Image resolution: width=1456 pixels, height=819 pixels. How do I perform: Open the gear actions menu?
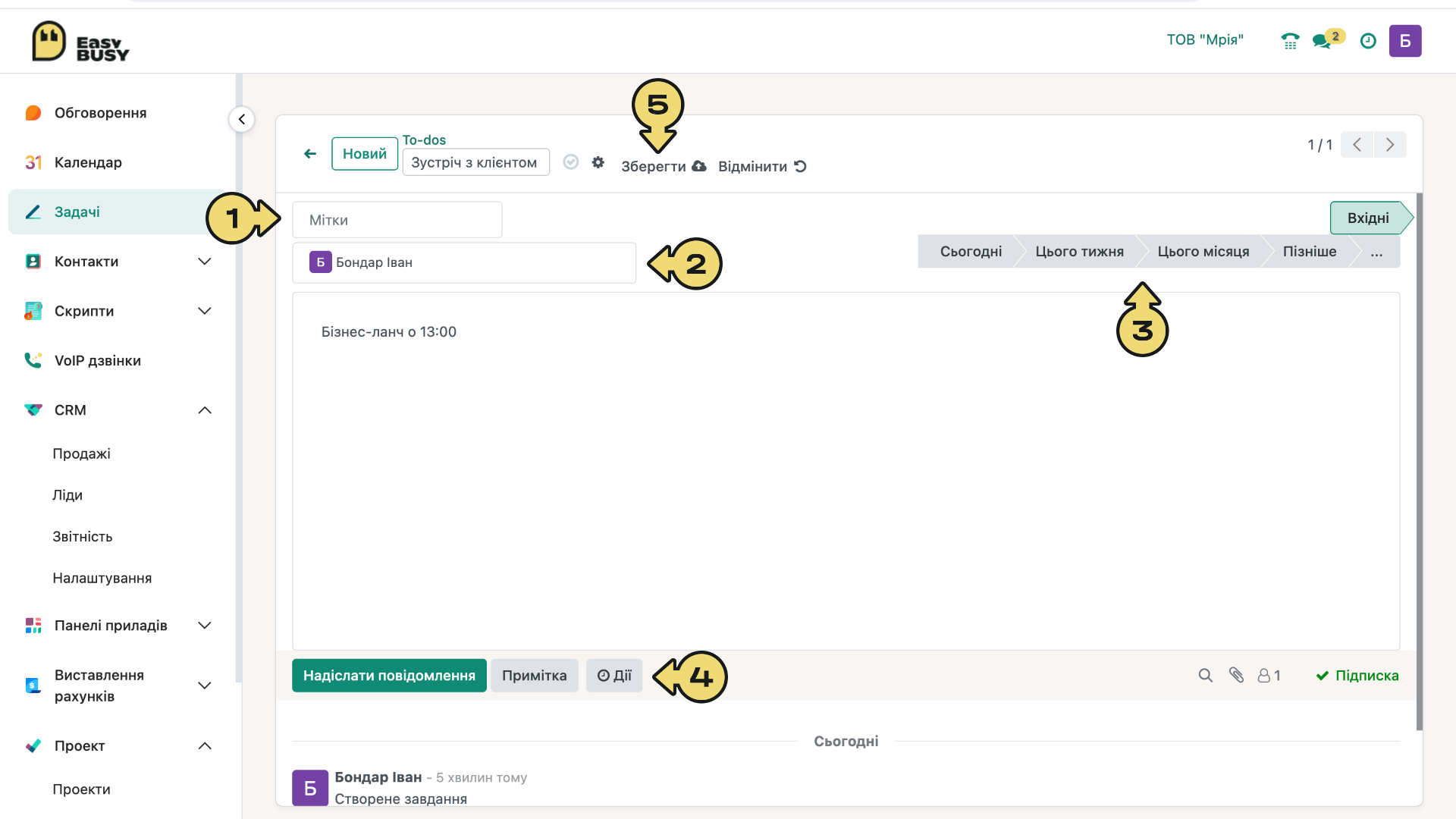598,162
